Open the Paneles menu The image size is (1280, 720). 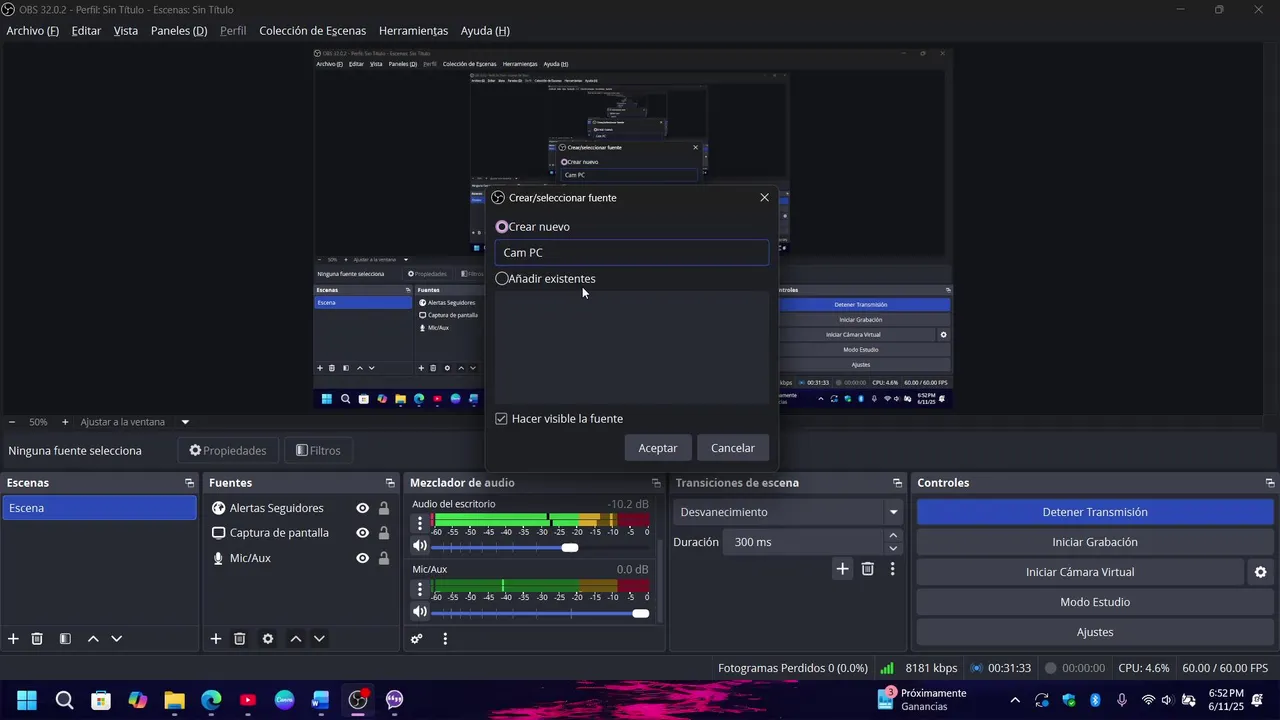pyautogui.click(x=179, y=31)
